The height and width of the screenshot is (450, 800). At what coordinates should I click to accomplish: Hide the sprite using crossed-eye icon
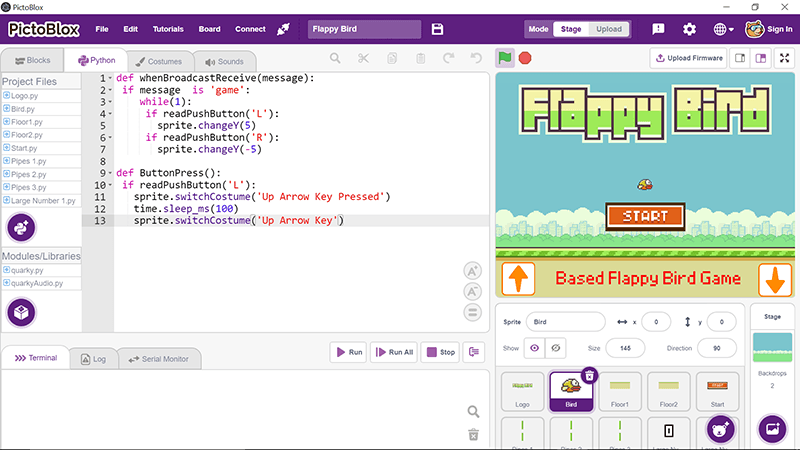coord(556,348)
